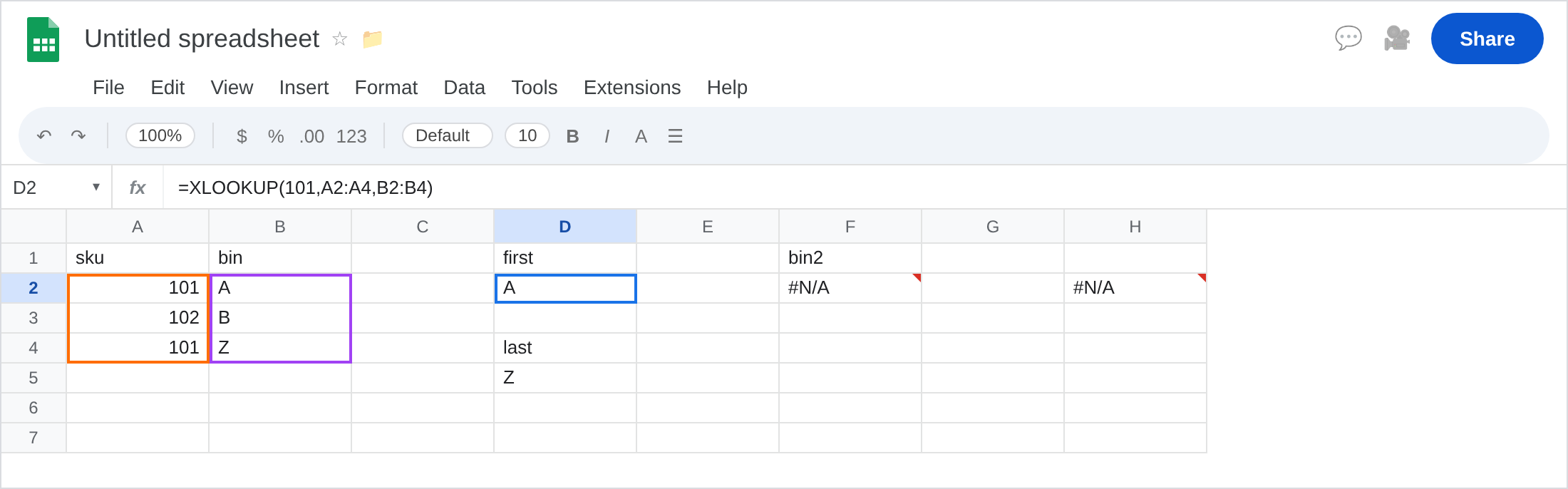Redo the last action
Screen dimensions: 1568x489
[78, 135]
